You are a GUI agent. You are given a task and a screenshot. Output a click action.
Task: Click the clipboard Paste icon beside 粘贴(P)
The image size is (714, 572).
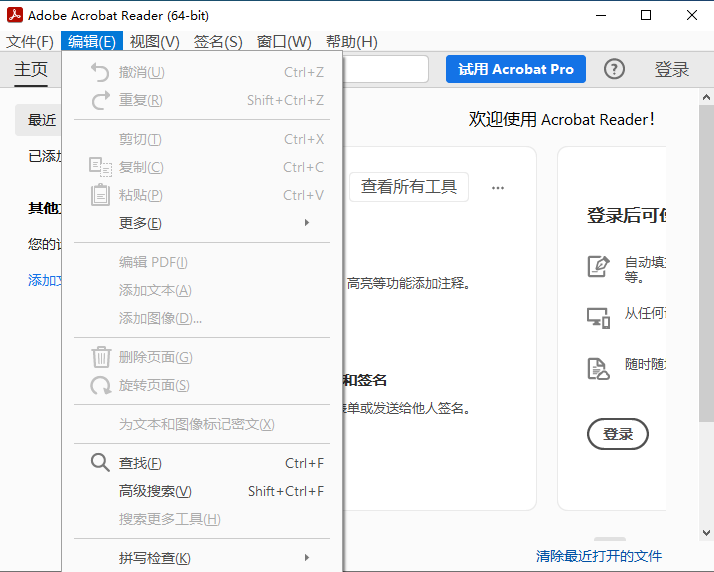click(x=100, y=195)
